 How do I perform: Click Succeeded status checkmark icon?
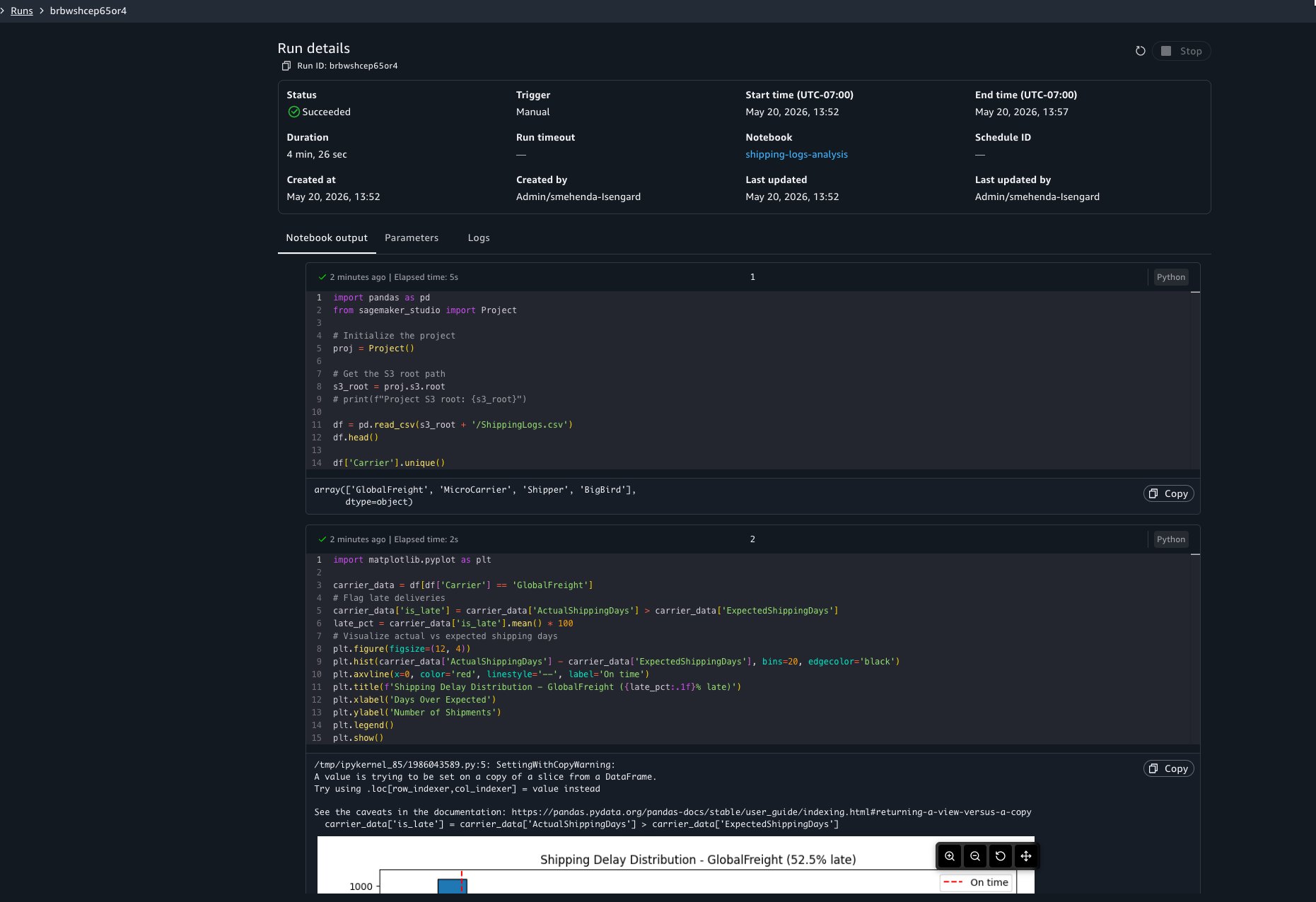coord(293,112)
